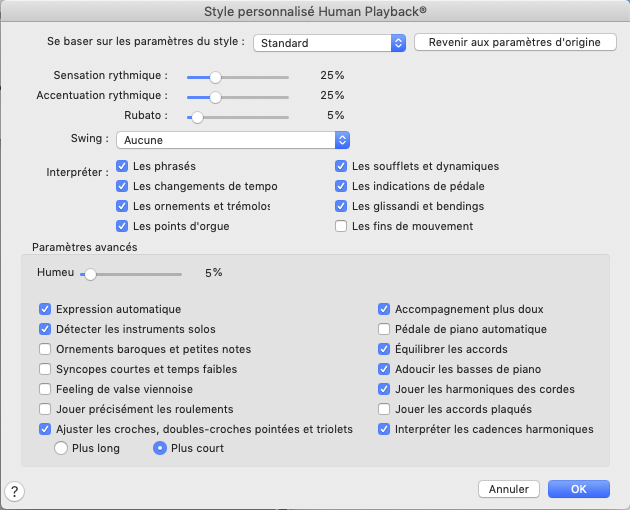Uncheck Accompagnement plus doux
630x510 pixels.
tap(384, 309)
